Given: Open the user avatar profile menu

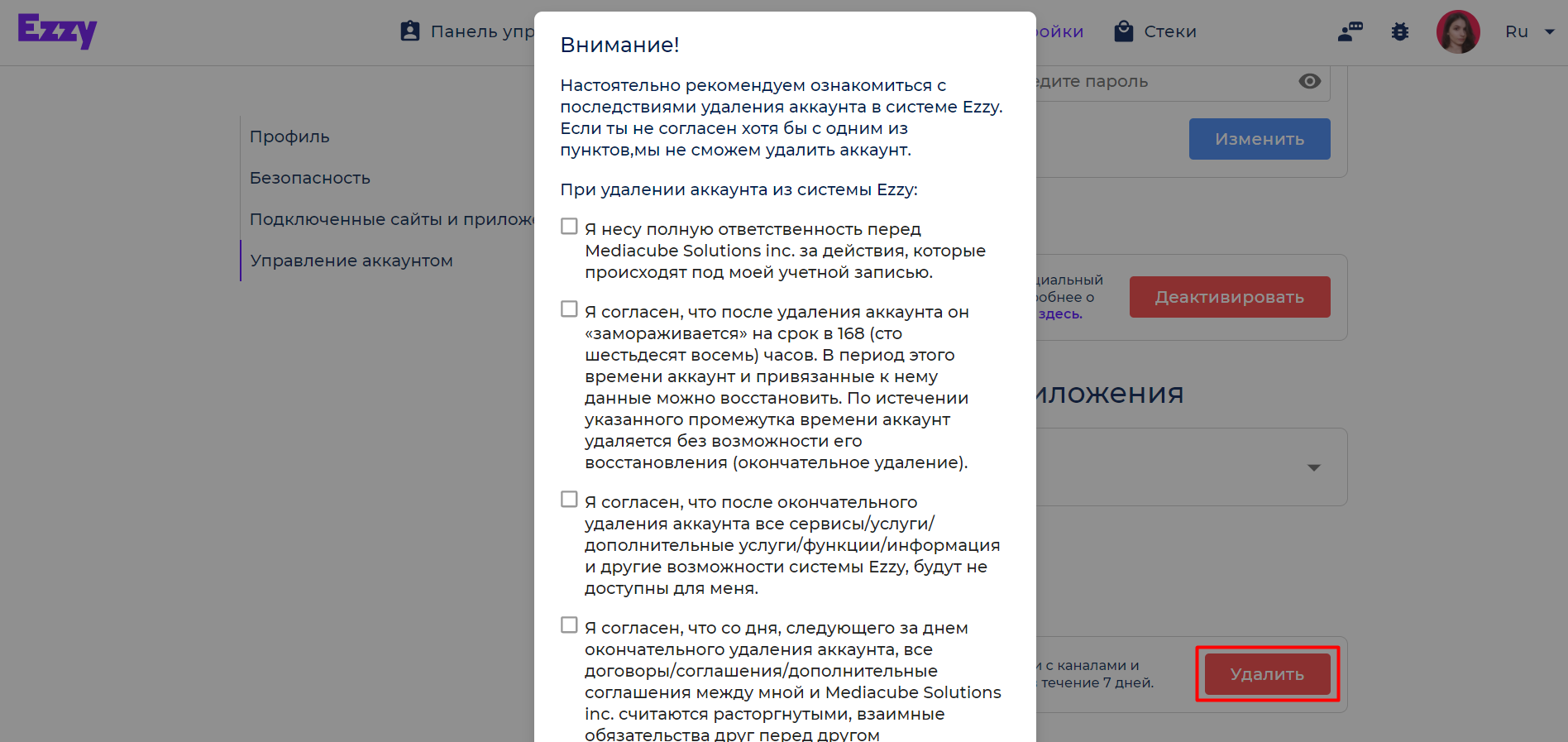Looking at the screenshot, I should [1458, 31].
